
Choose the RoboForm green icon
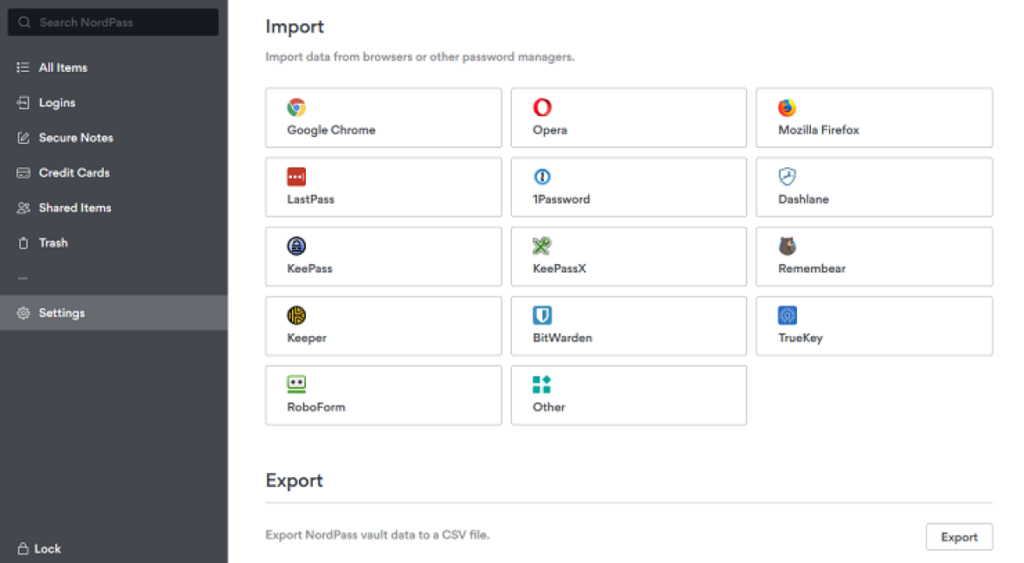pos(296,385)
